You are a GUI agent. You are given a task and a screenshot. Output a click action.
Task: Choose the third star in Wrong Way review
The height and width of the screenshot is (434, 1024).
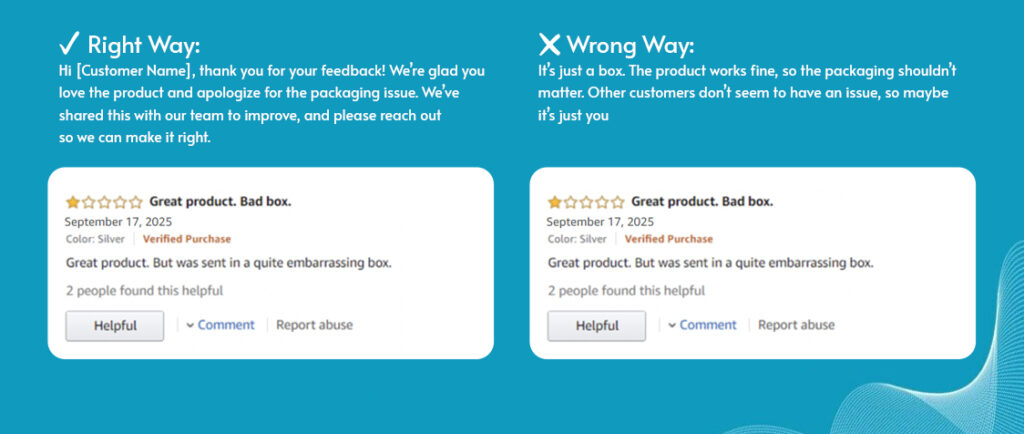[586, 202]
